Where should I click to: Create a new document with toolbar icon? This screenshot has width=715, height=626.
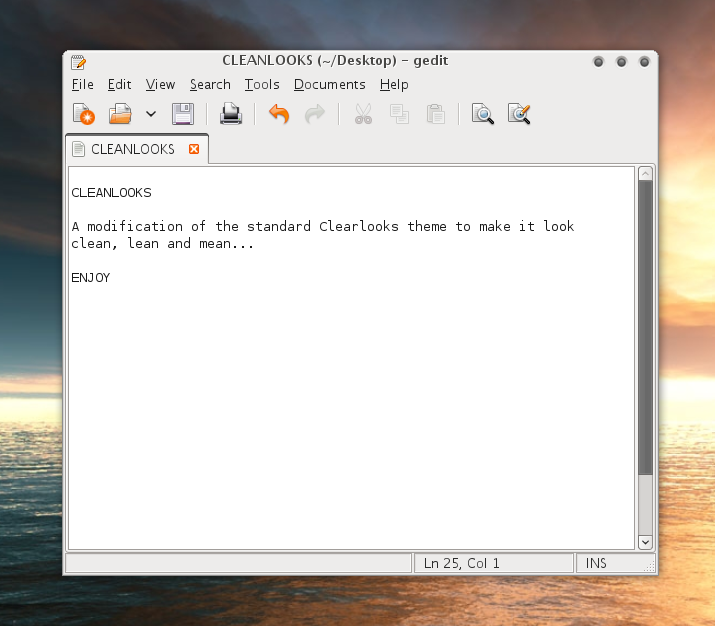pos(83,114)
